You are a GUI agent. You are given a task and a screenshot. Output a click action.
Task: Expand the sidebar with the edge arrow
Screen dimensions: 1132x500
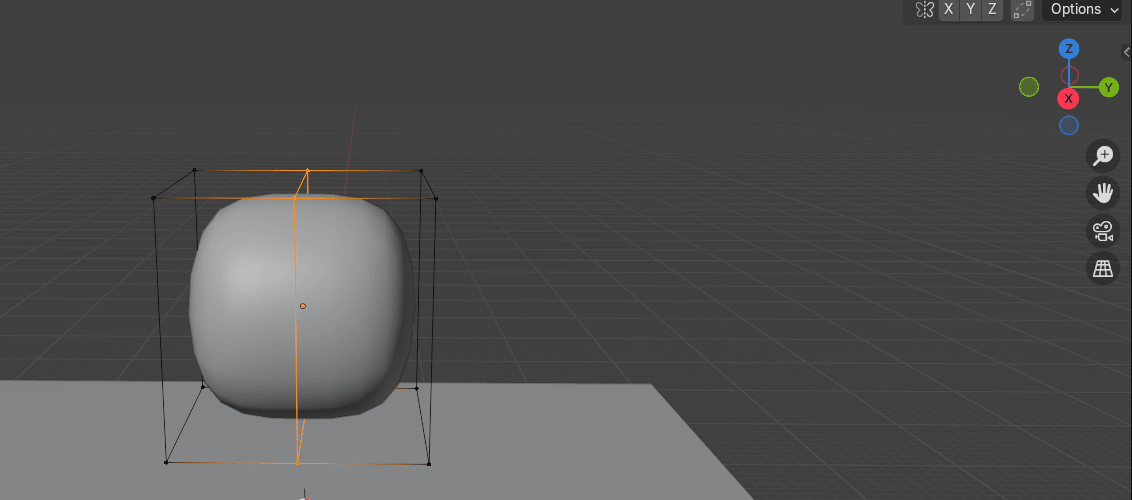click(x=1127, y=52)
